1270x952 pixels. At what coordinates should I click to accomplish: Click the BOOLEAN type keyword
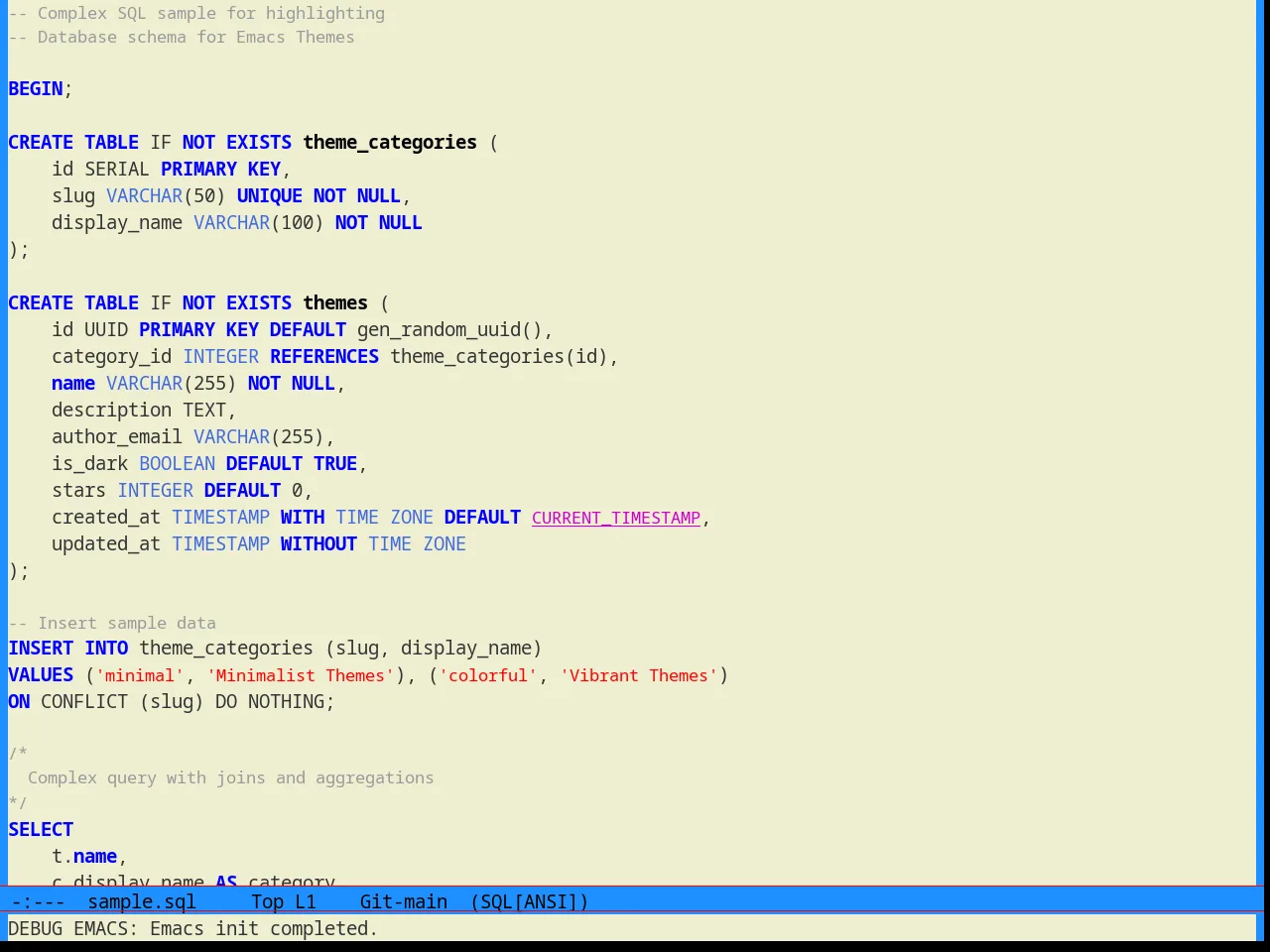[x=178, y=464]
